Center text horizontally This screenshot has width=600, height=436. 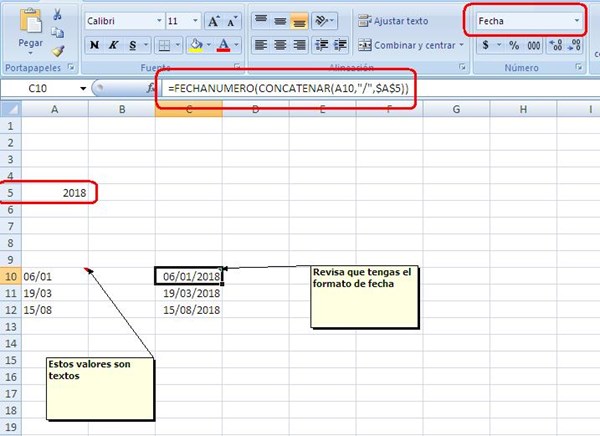pyautogui.click(x=280, y=45)
